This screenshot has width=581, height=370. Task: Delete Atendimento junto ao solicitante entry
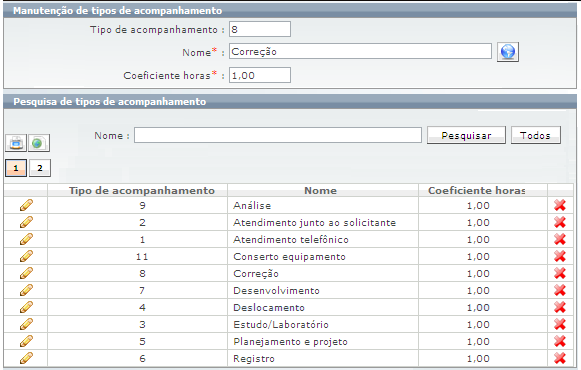pos(560,222)
